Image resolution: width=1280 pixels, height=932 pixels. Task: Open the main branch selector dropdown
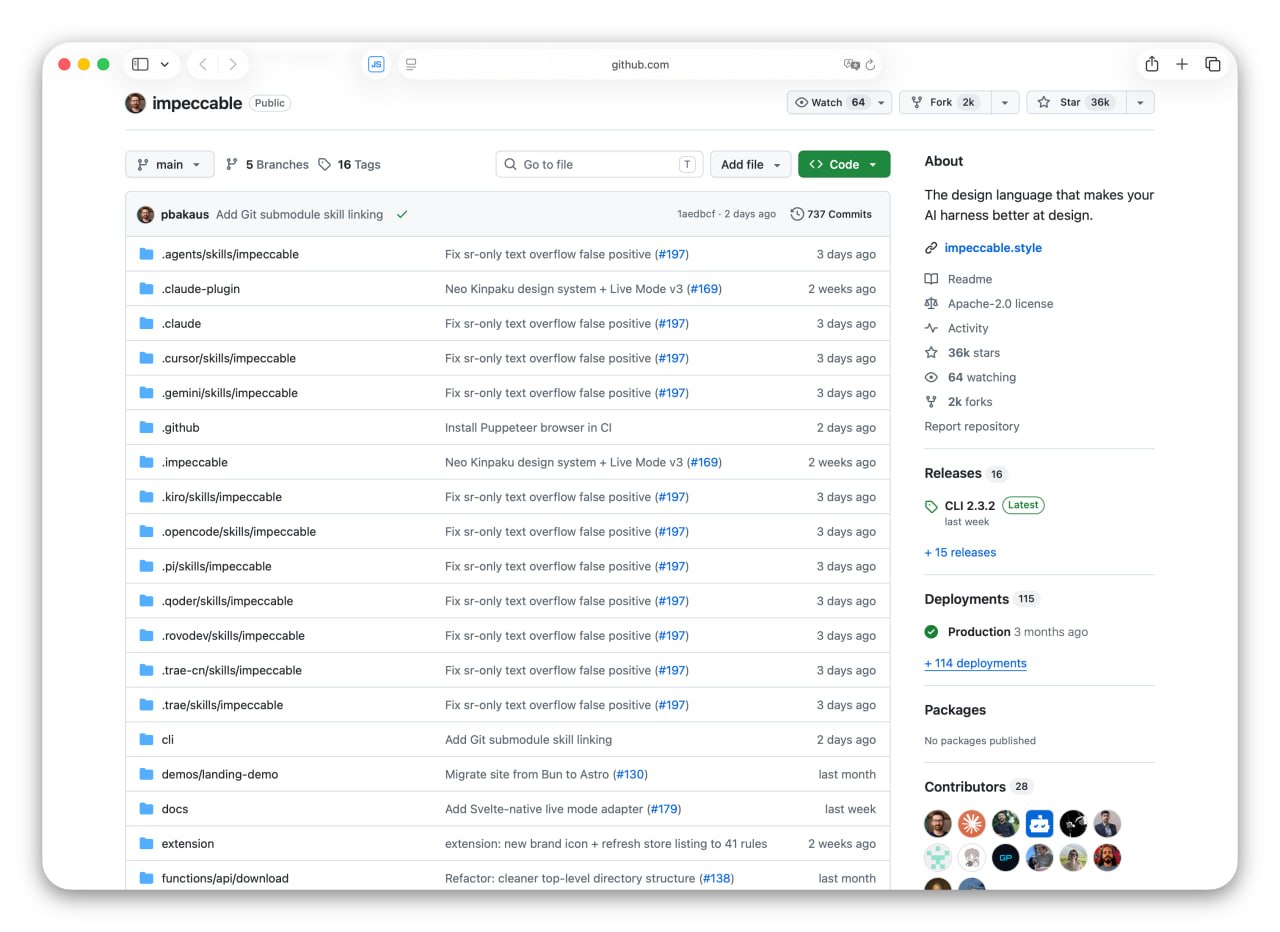(x=170, y=164)
